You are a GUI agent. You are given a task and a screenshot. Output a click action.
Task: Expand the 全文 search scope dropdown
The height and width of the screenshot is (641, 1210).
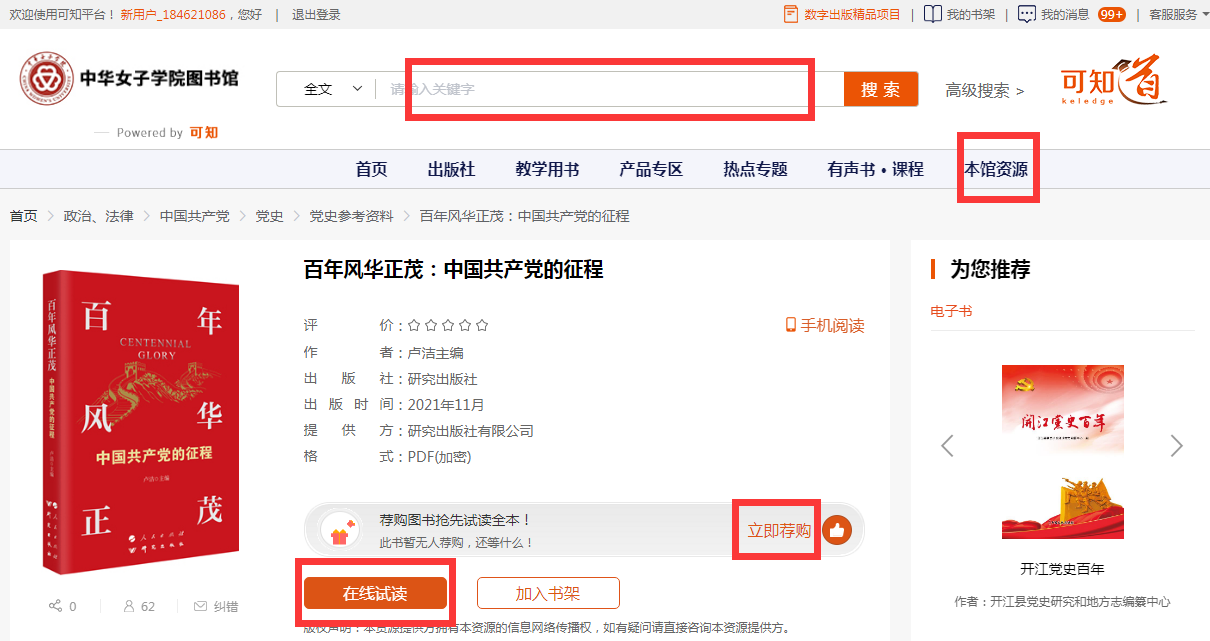pyautogui.click(x=333, y=89)
